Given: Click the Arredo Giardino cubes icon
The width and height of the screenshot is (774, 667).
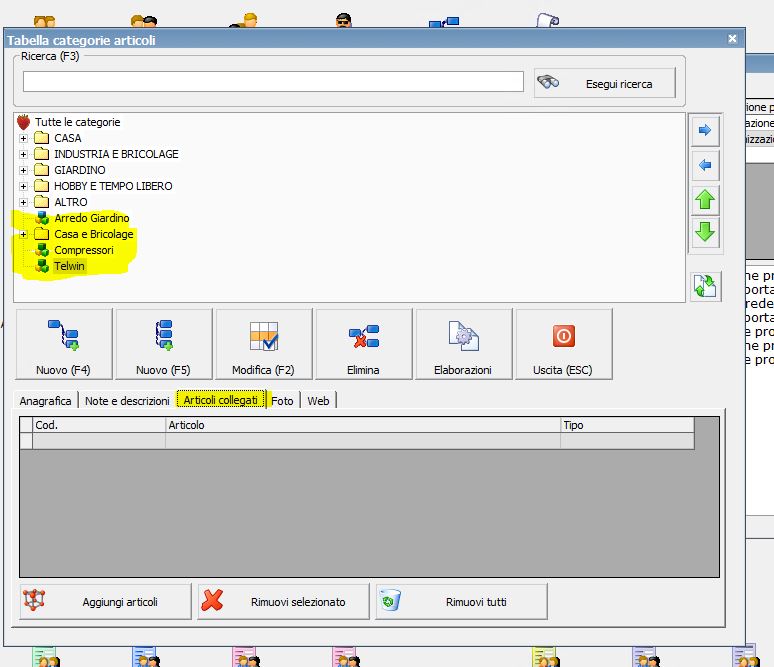Looking at the screenshot, I should (42, 218).
